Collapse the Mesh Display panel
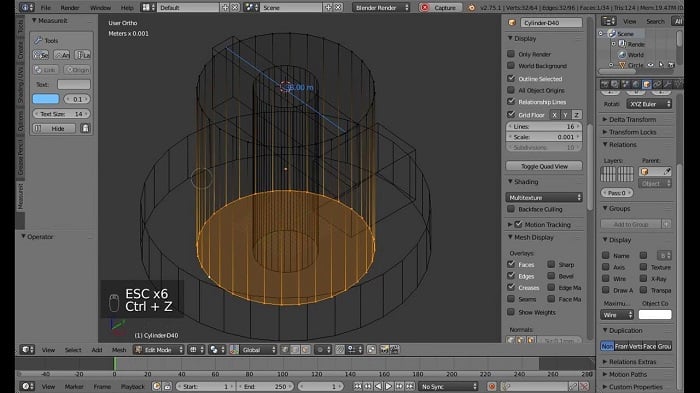Viewport: 700px width, 393px height. [533, 237]
